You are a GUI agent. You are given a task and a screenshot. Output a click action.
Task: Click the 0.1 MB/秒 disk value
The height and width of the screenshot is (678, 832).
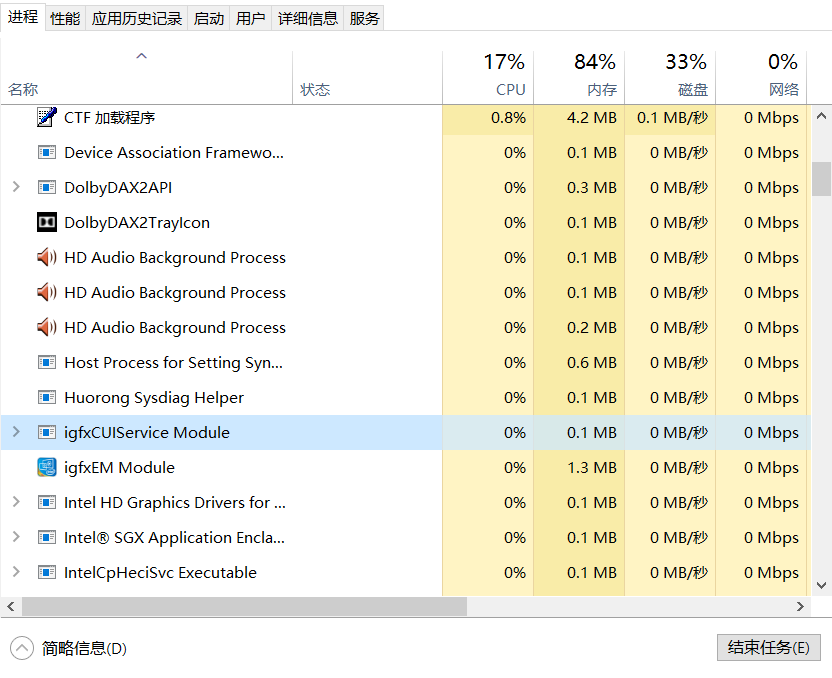coord(672,118)
